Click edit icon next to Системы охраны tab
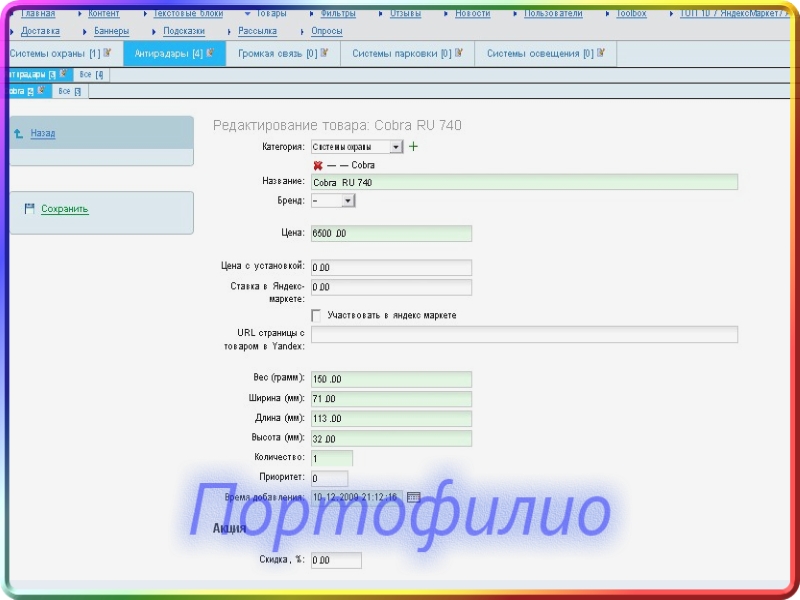 click(107, 53)
